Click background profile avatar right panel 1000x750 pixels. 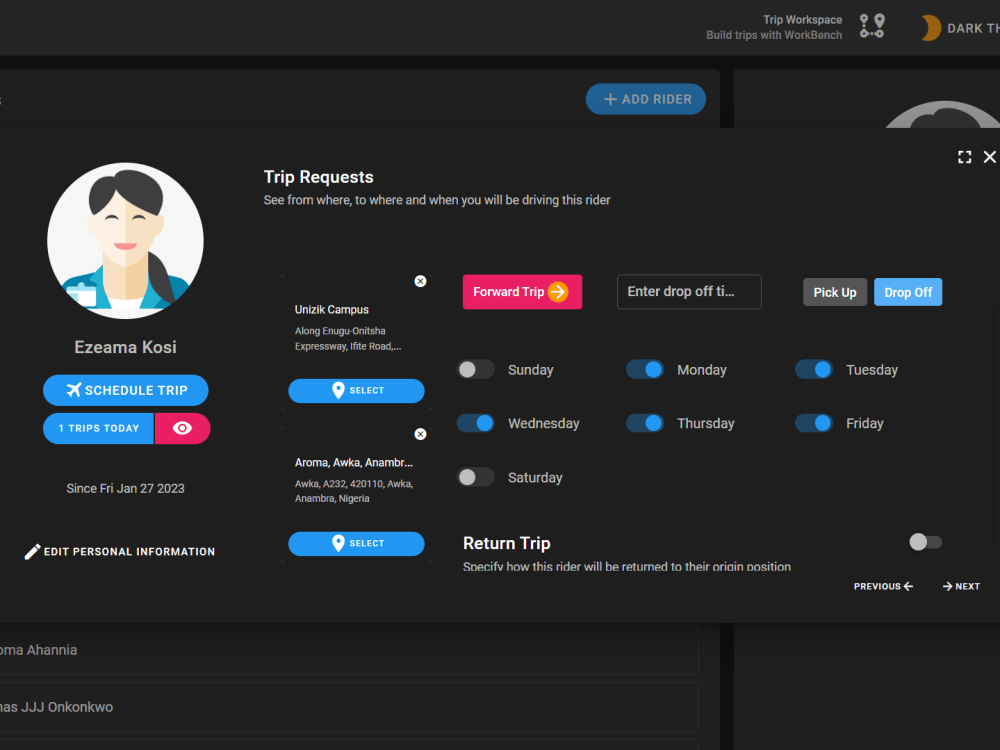[943, 115]
